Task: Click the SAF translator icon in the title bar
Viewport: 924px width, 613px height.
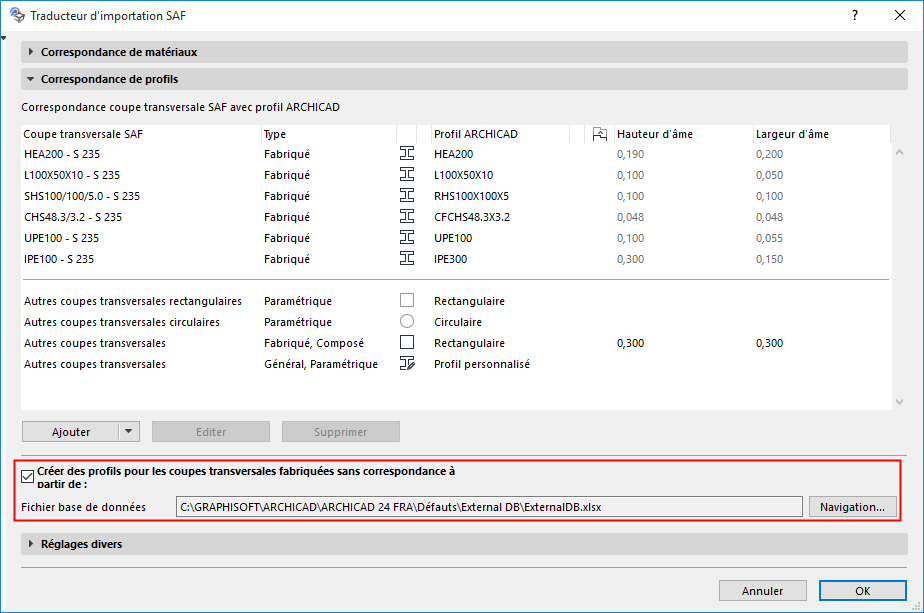Action: tap(17, 15)
